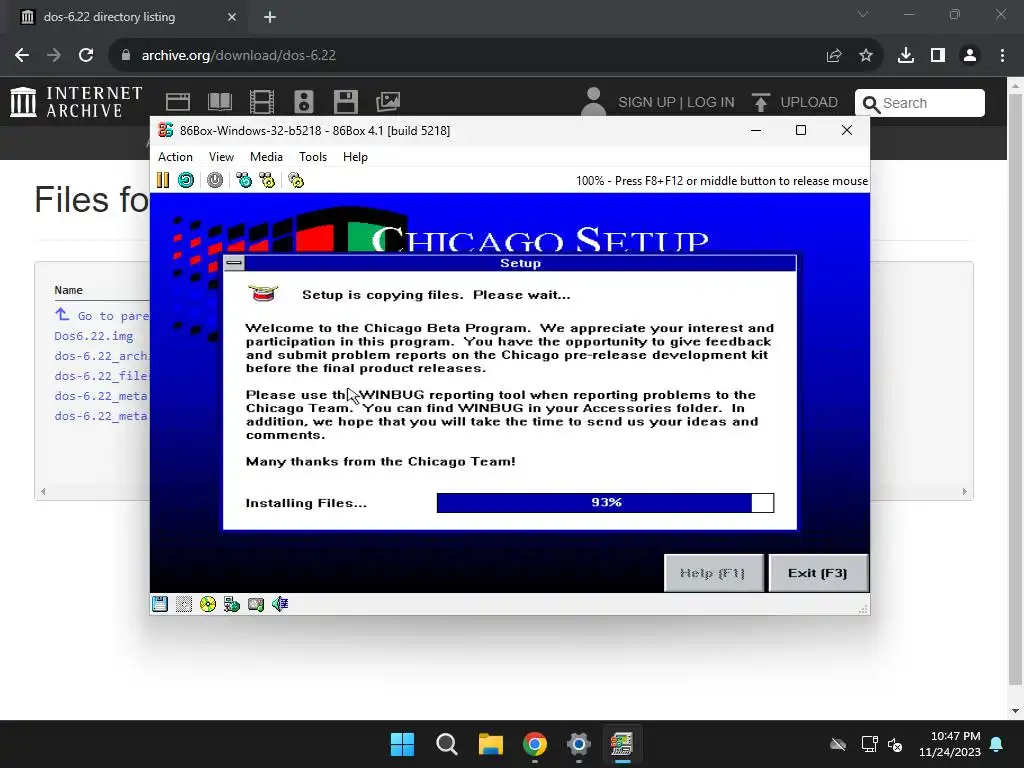
Task: Click the dos-6.22_arch file link
Action: 102,356
